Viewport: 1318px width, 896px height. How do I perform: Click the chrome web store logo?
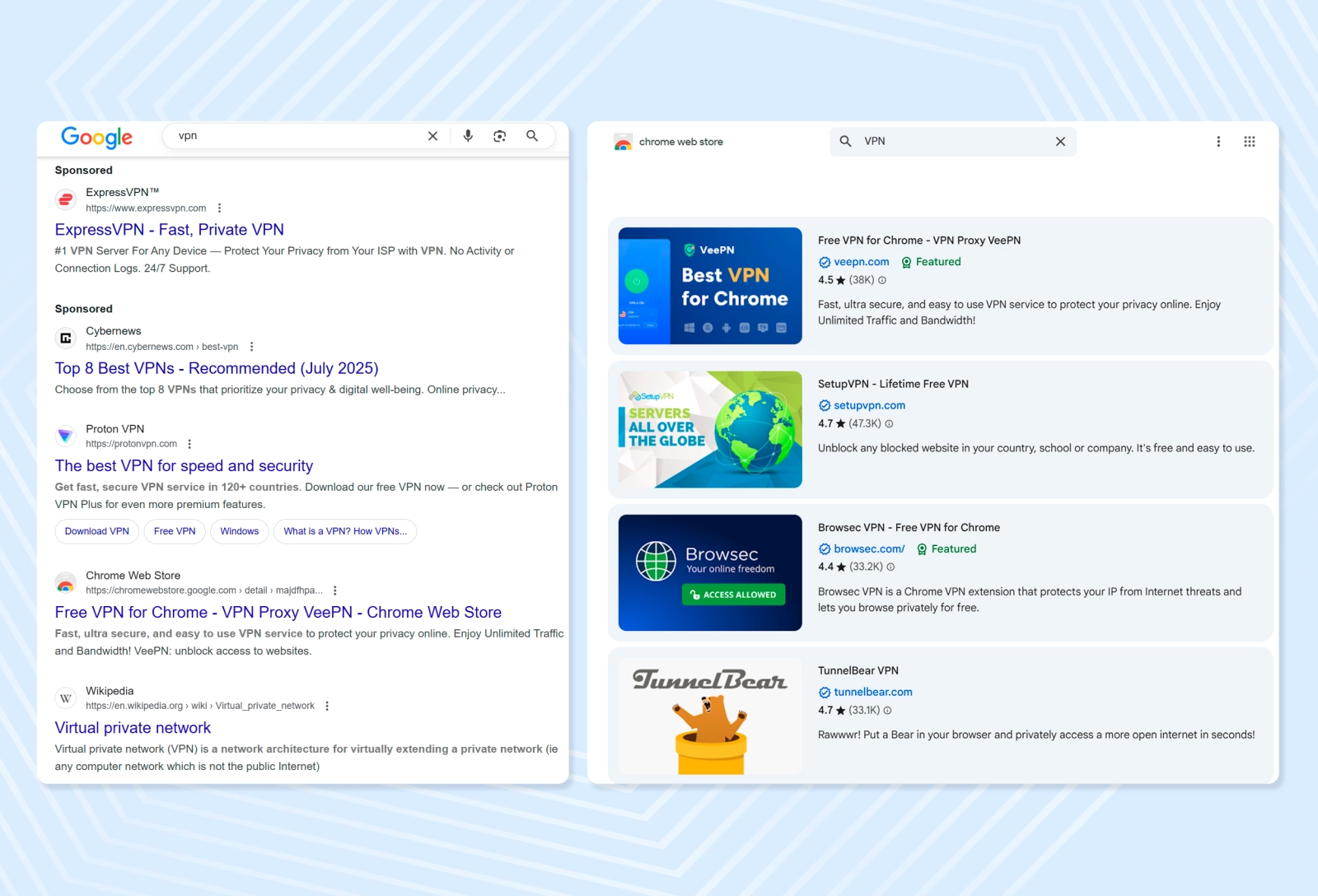(668, 142)
